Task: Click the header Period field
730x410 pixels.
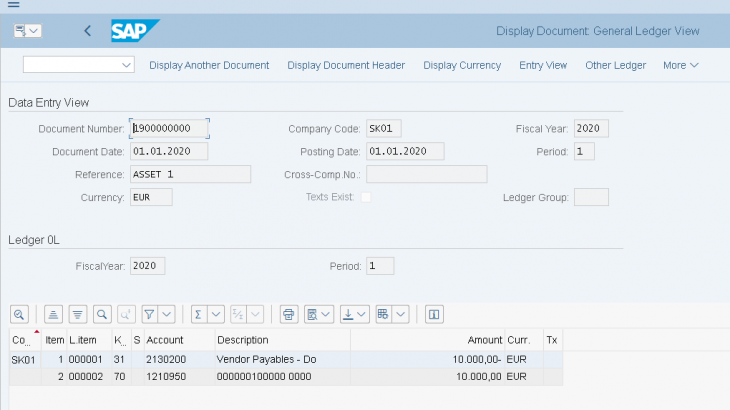Action: [x=584, y=151]
